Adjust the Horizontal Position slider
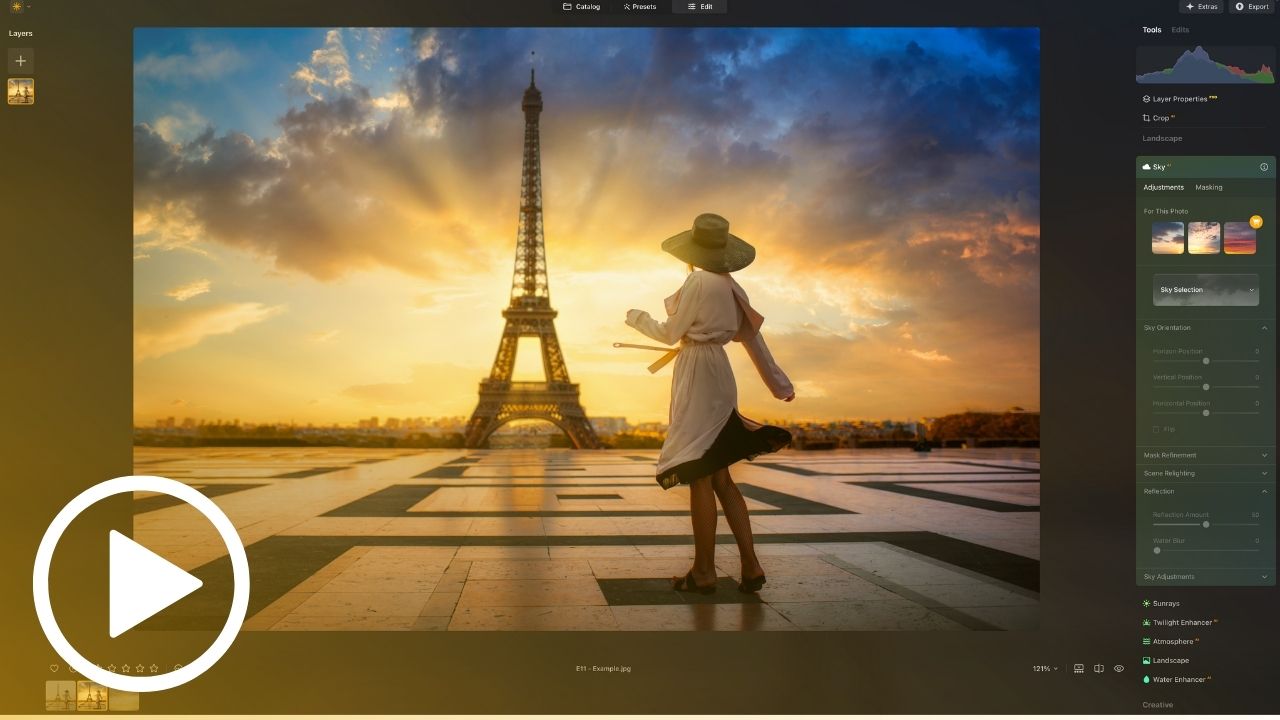This screenshot has width=1280, height=720. click(x=1206, y=412)
